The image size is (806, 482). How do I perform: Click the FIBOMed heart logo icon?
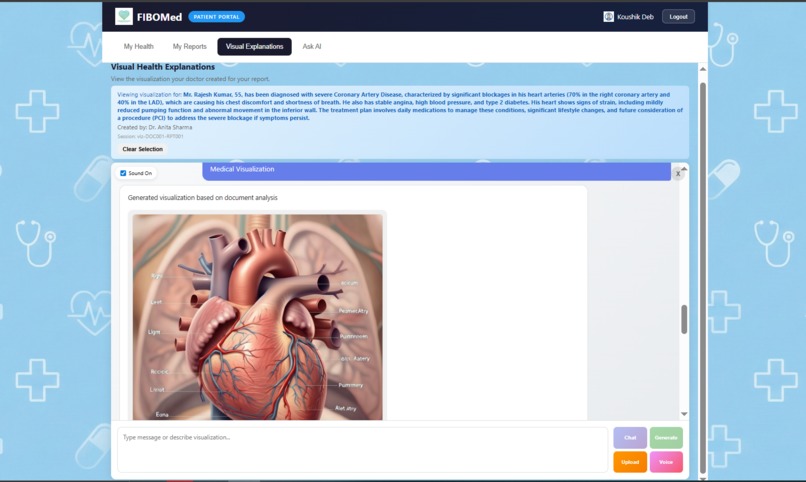click(x=124, y=16)
